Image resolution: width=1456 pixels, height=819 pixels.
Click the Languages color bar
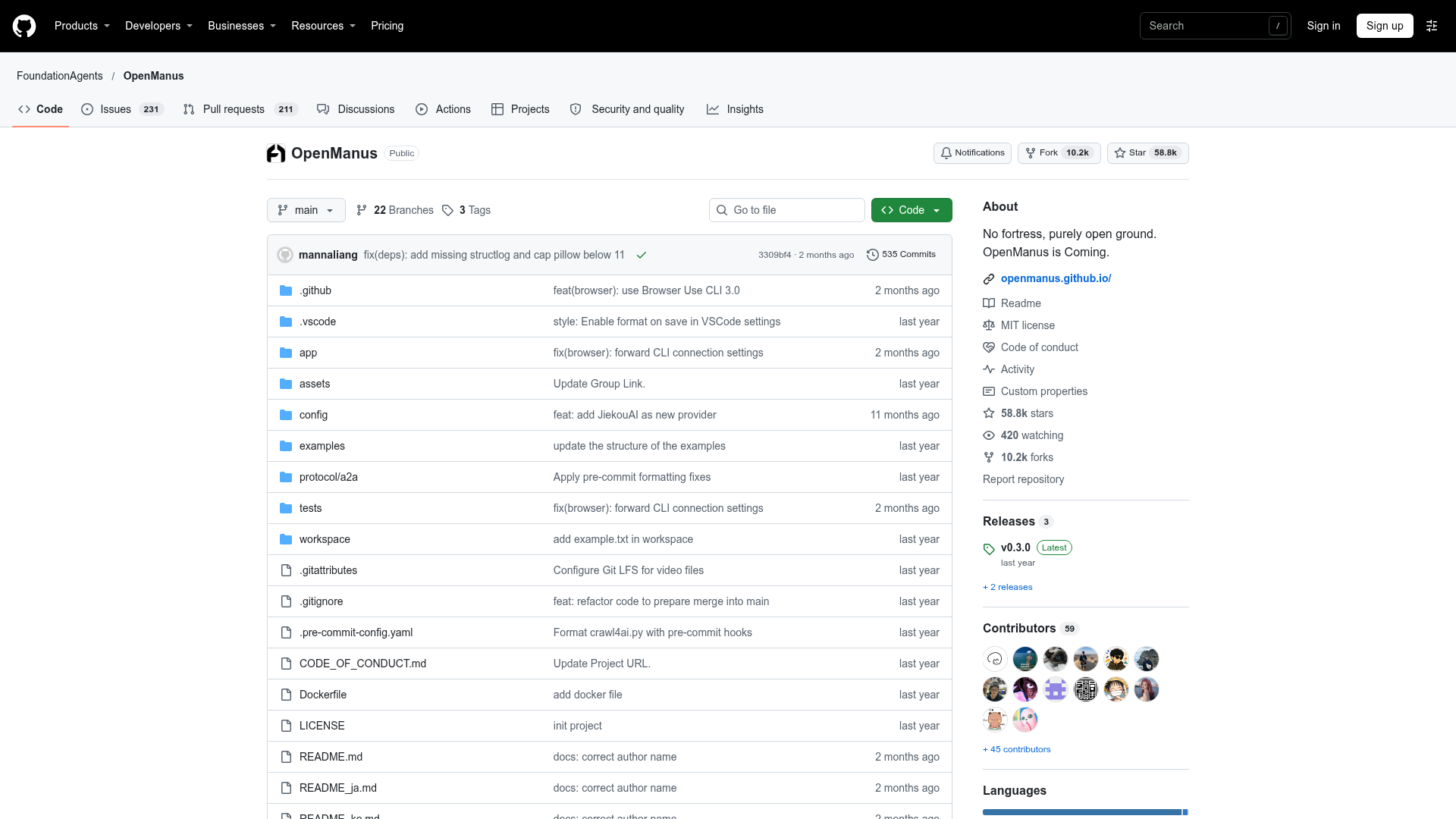pyautogui.click(x=1085, y=812)
